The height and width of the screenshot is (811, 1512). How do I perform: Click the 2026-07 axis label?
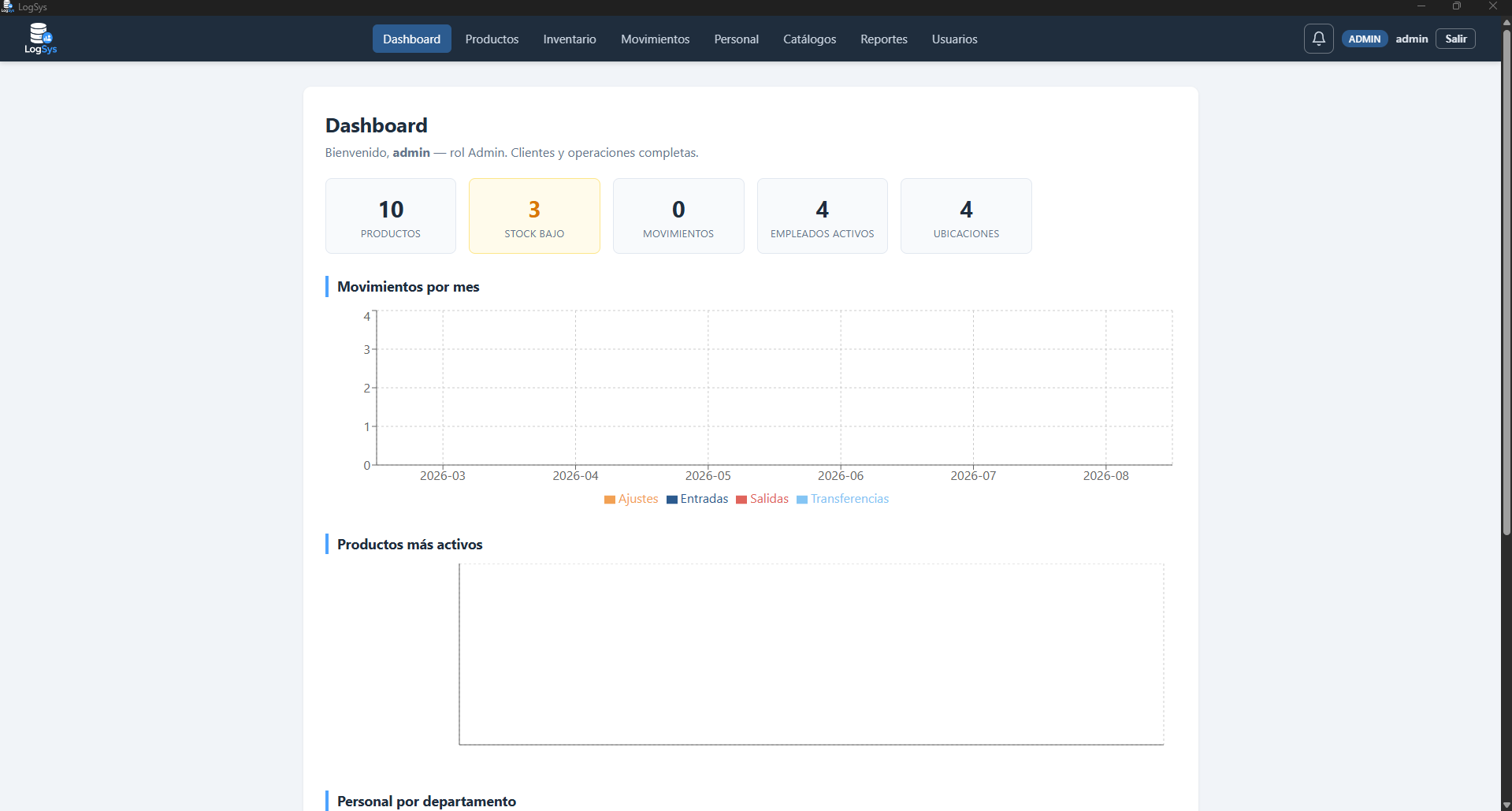click(973, 476)
